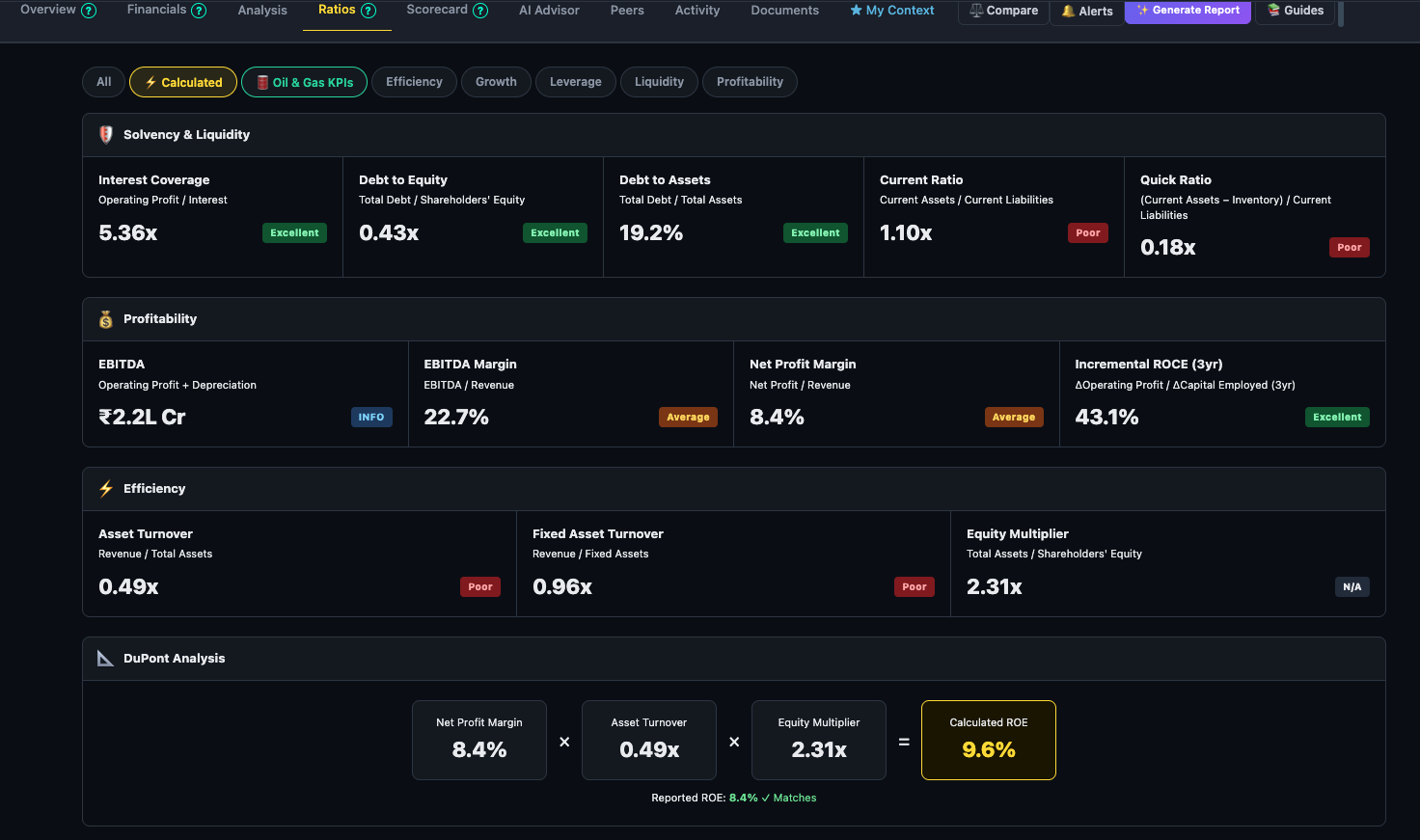1420x840 pixels.
Task: Switch to the Peers tab
Action: 627,11
